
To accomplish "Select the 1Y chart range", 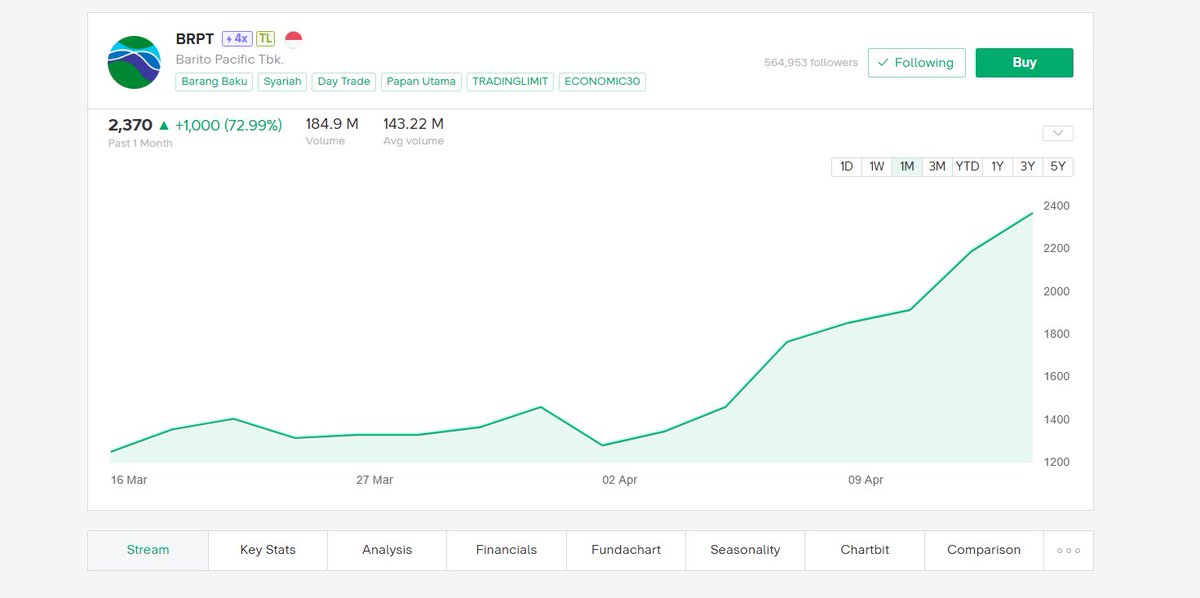I will coord(997,167).
